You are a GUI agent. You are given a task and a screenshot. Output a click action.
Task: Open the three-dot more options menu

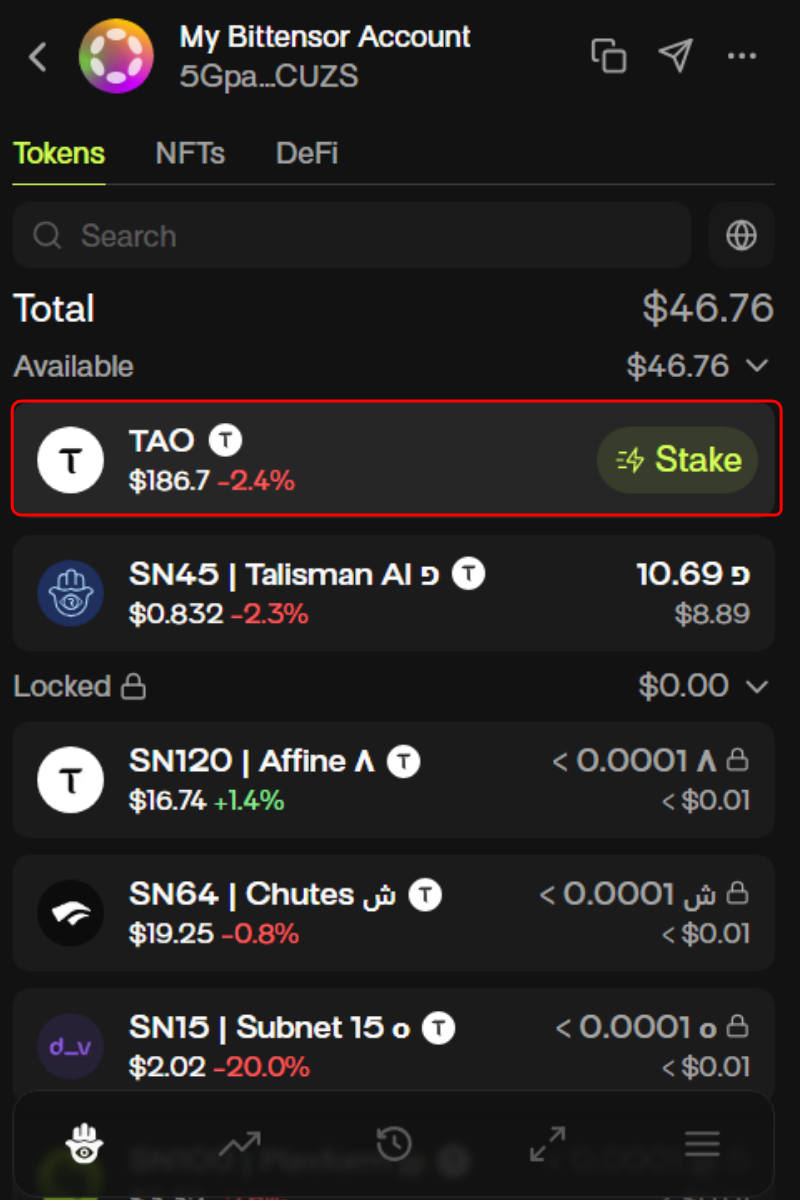click(x=742, y=56)
